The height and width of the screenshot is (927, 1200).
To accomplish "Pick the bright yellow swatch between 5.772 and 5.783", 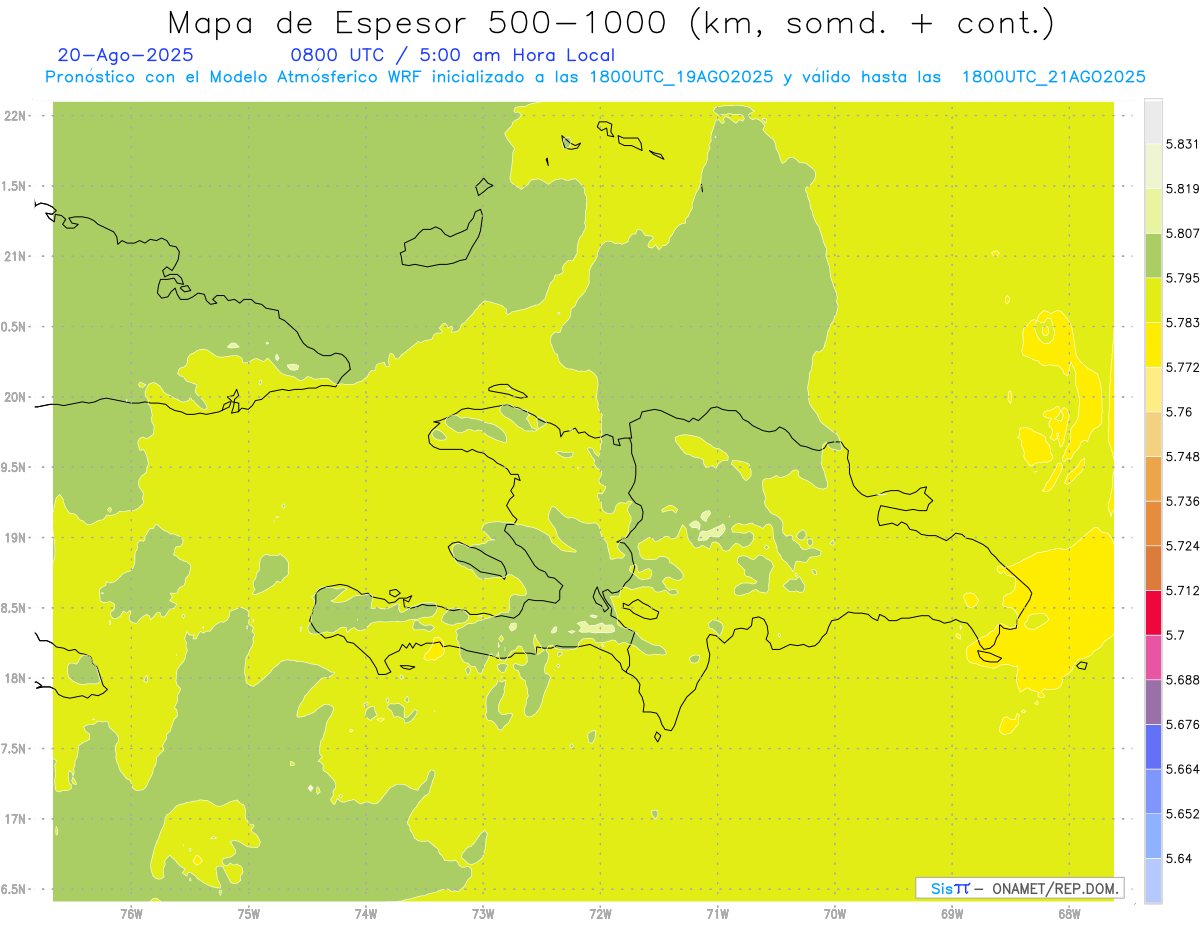I will [1153, 345].
